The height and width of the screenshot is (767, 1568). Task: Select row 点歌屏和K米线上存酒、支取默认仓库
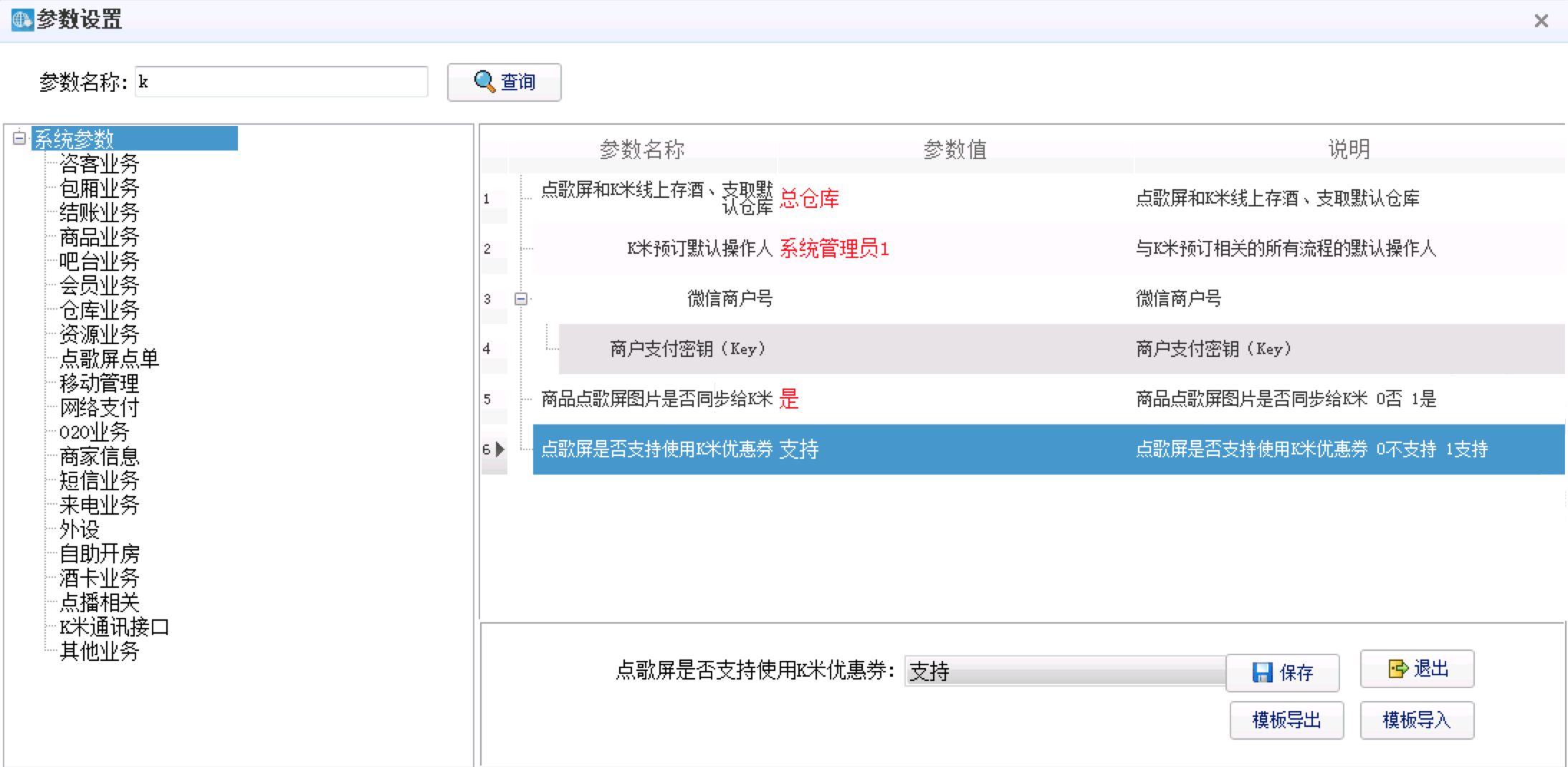click(1048, 199)
